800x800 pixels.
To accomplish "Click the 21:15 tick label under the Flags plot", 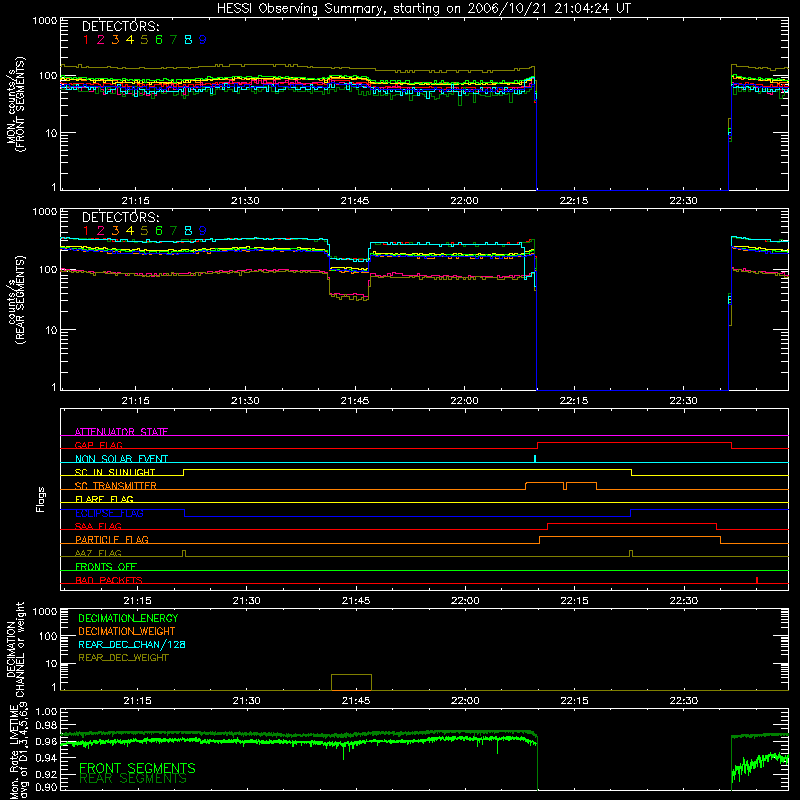I will [137, 601].
